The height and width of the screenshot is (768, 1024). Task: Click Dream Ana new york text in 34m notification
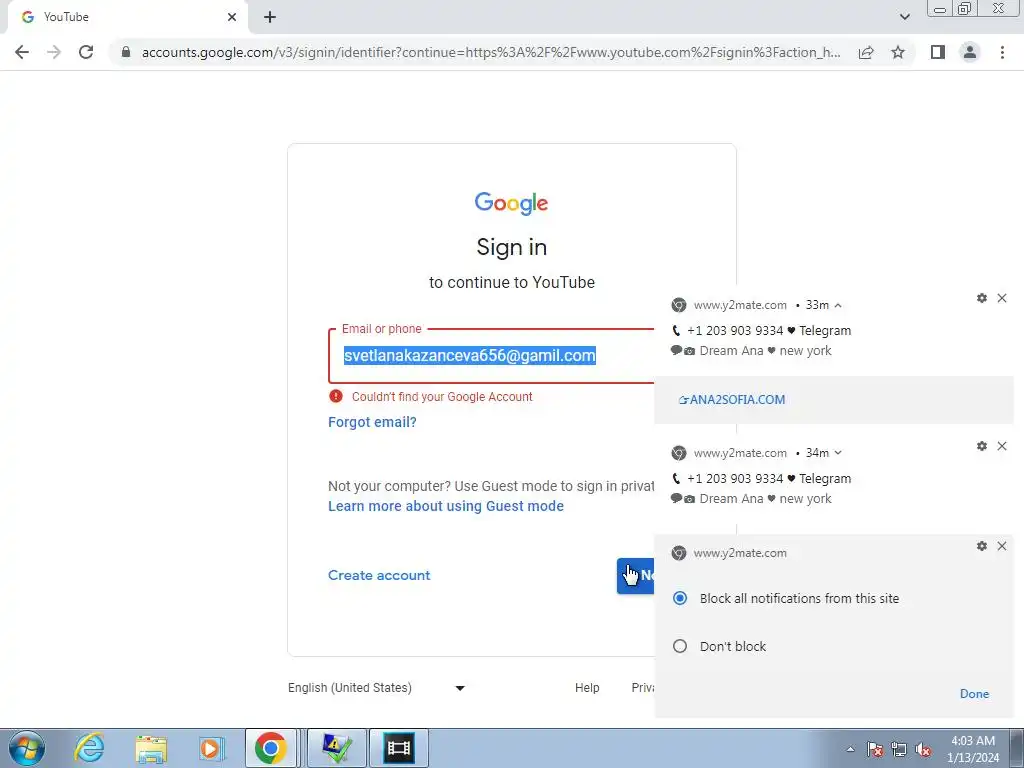tap(765, 499)
